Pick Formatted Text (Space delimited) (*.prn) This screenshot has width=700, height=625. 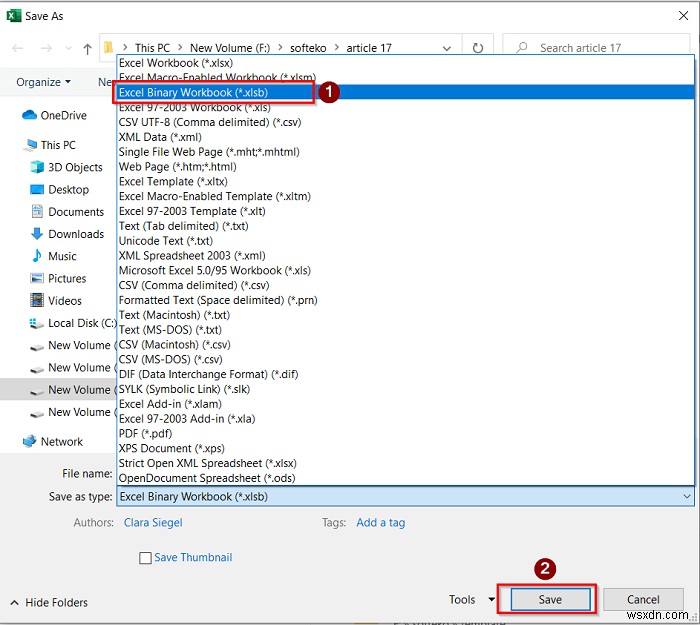pyautogui.click(x=405, y=300)
